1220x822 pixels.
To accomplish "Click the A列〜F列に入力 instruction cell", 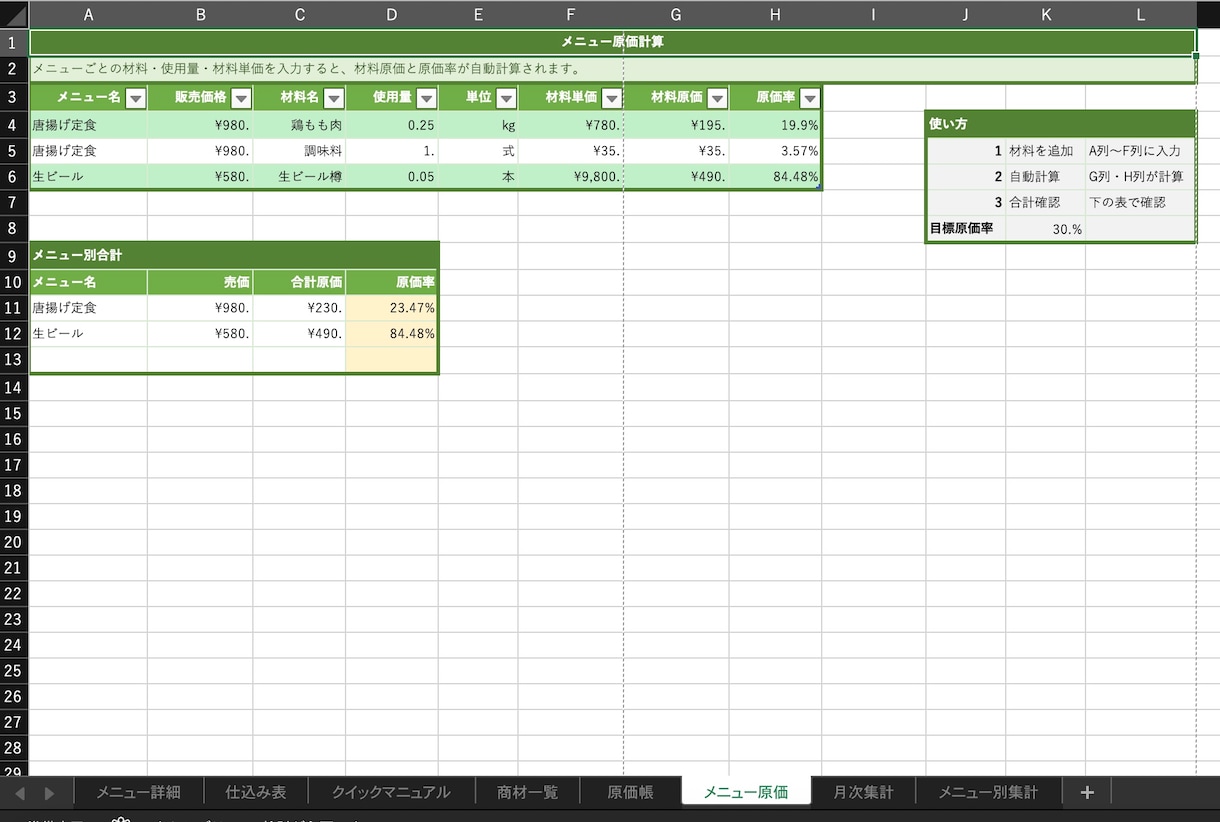I will tap(1140, 151).
